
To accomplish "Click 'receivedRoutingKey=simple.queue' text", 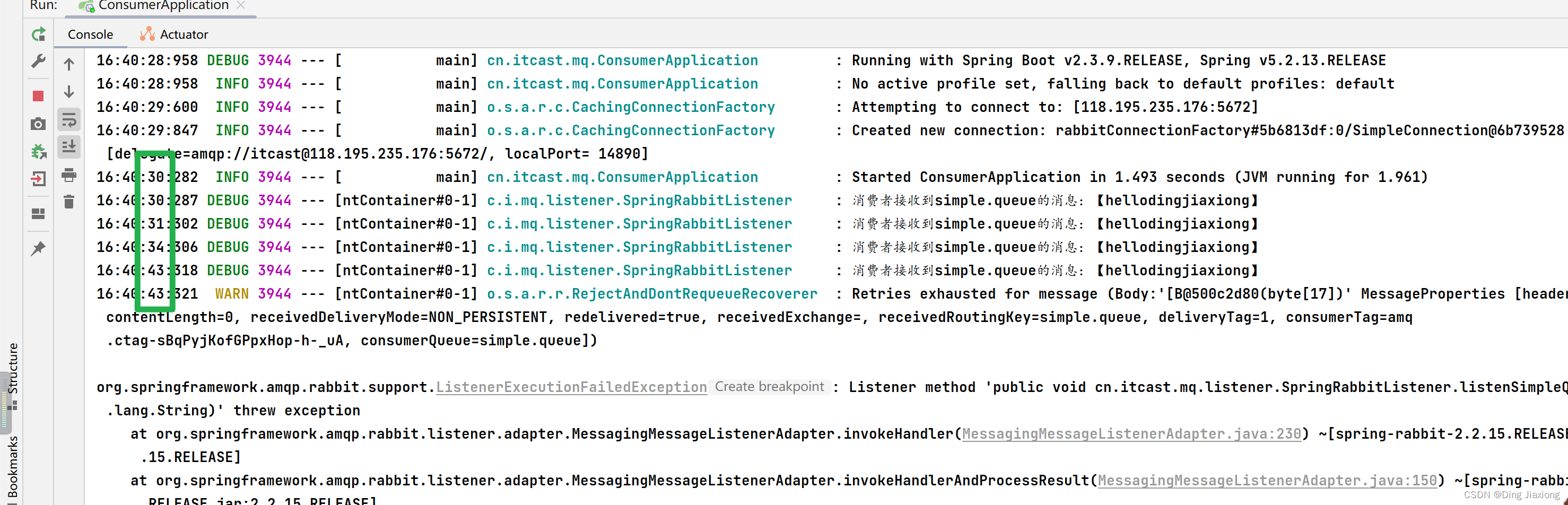I will click(1009, 317).
